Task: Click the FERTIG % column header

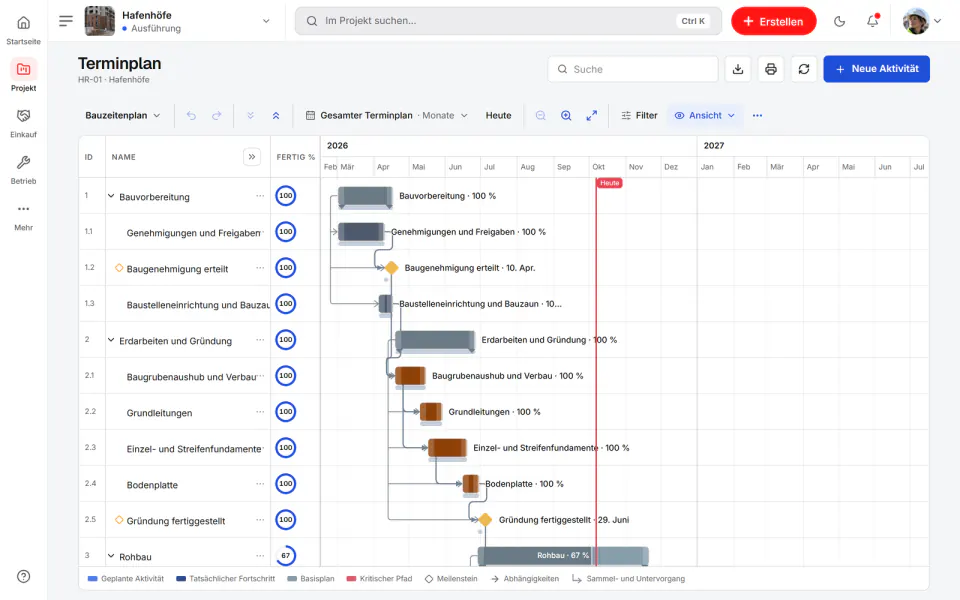Action: click(296, 157)
